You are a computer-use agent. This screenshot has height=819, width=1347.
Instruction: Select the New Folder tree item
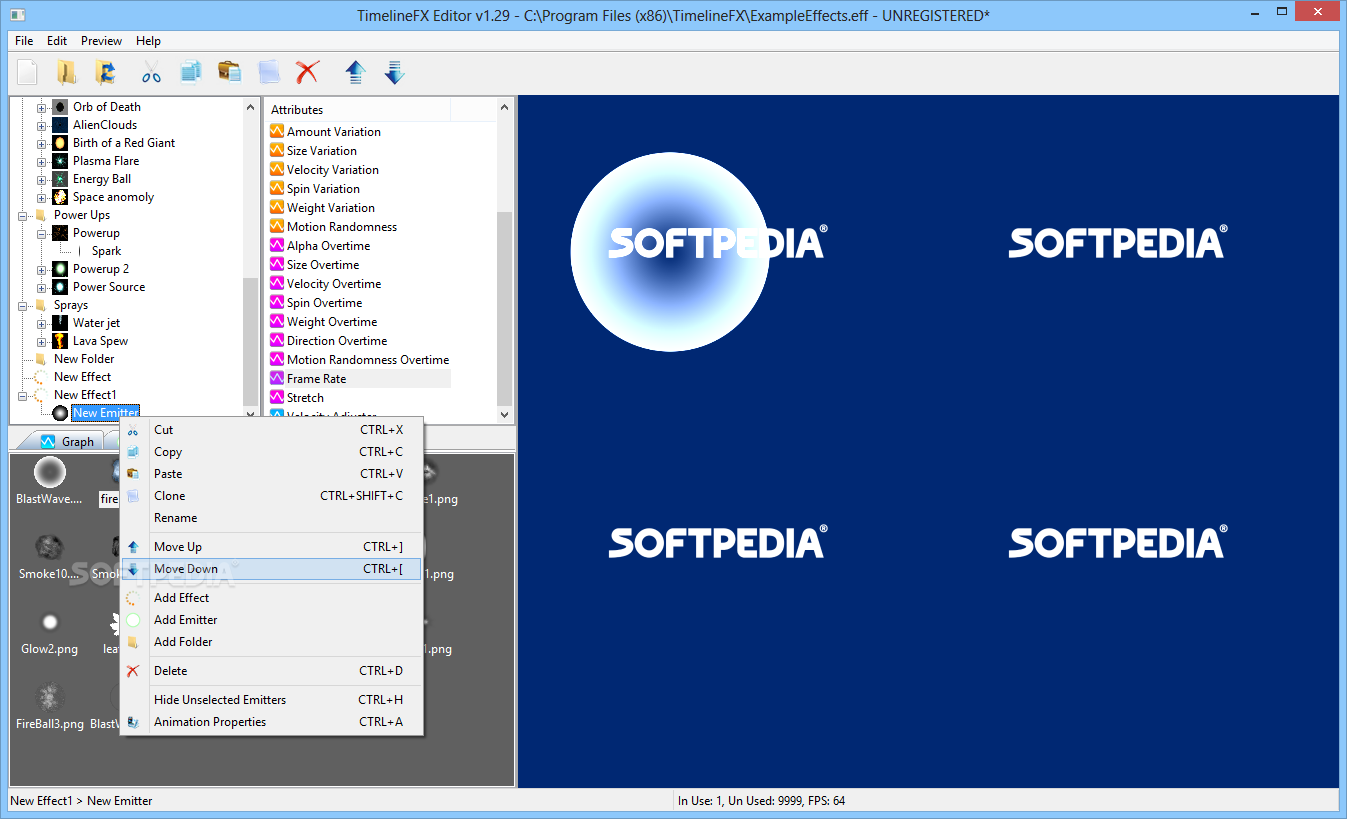coord(84,359)
